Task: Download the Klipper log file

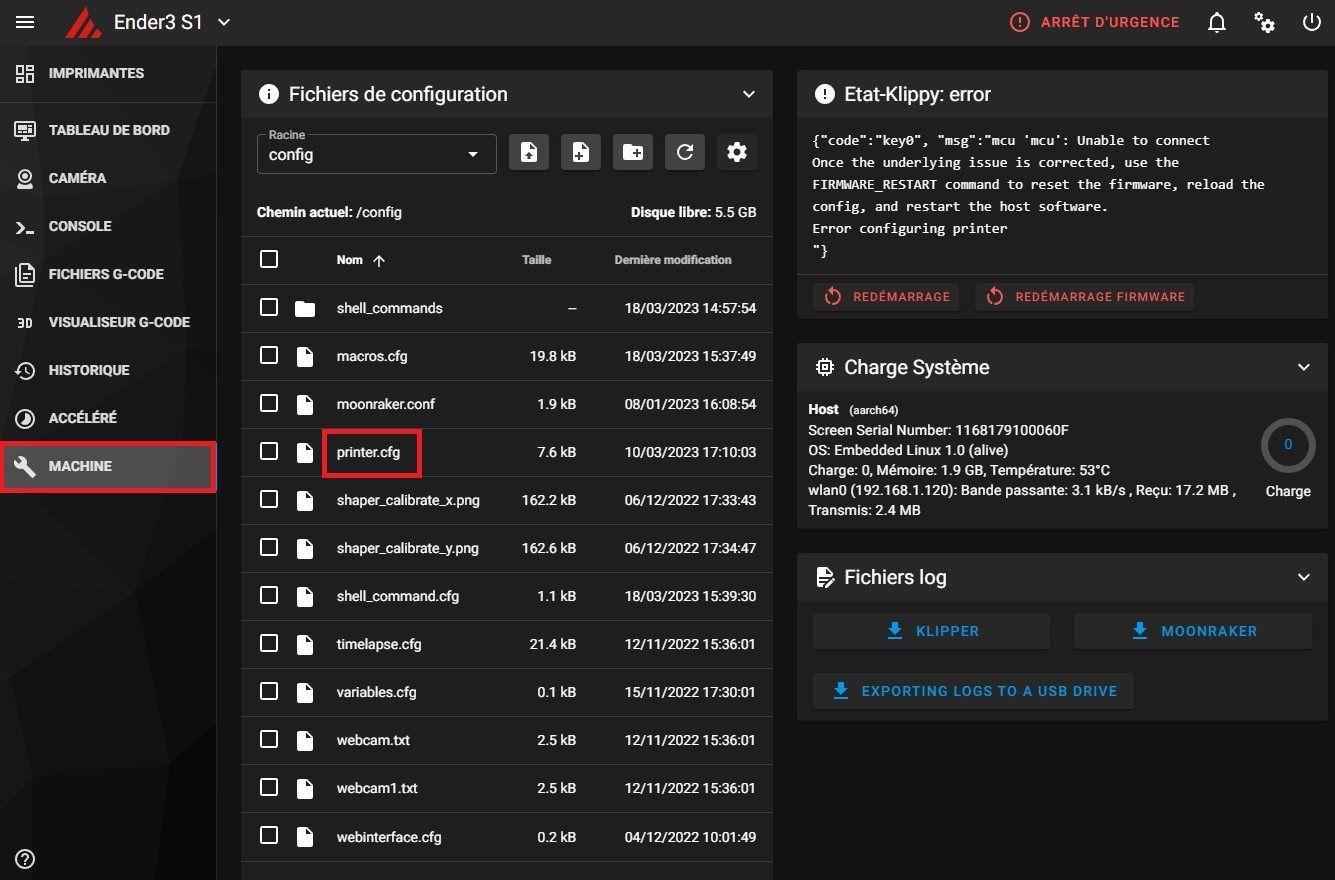Action: tap(931, 631)
